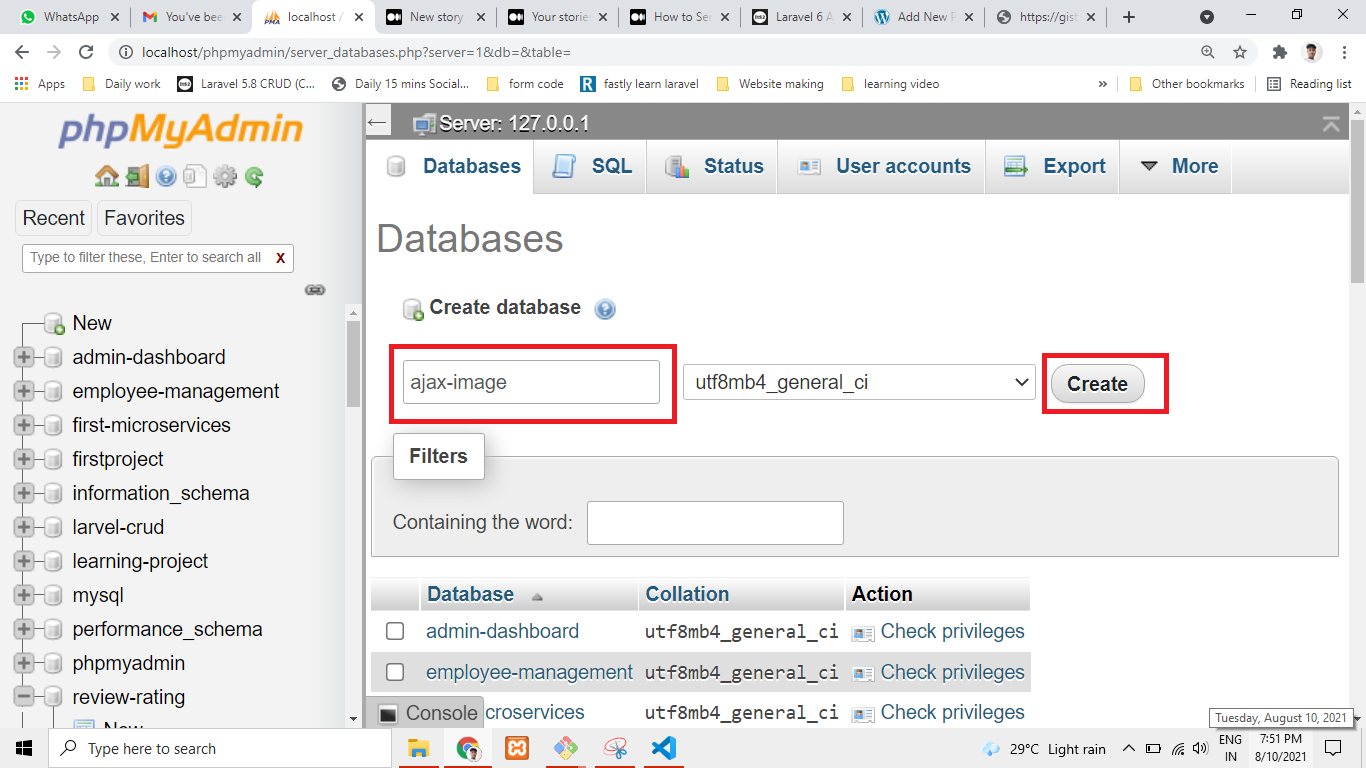The width and height of the screenshot is (1366, 768).
Task: Click database name input field
Action: [531, 382]
